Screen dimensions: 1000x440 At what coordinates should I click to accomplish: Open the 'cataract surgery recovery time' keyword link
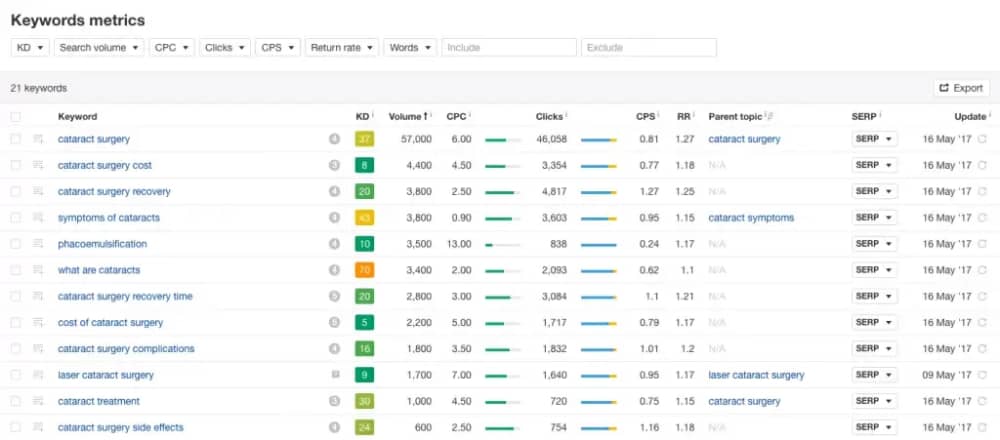pyautogui.click(x=125, y=296)
